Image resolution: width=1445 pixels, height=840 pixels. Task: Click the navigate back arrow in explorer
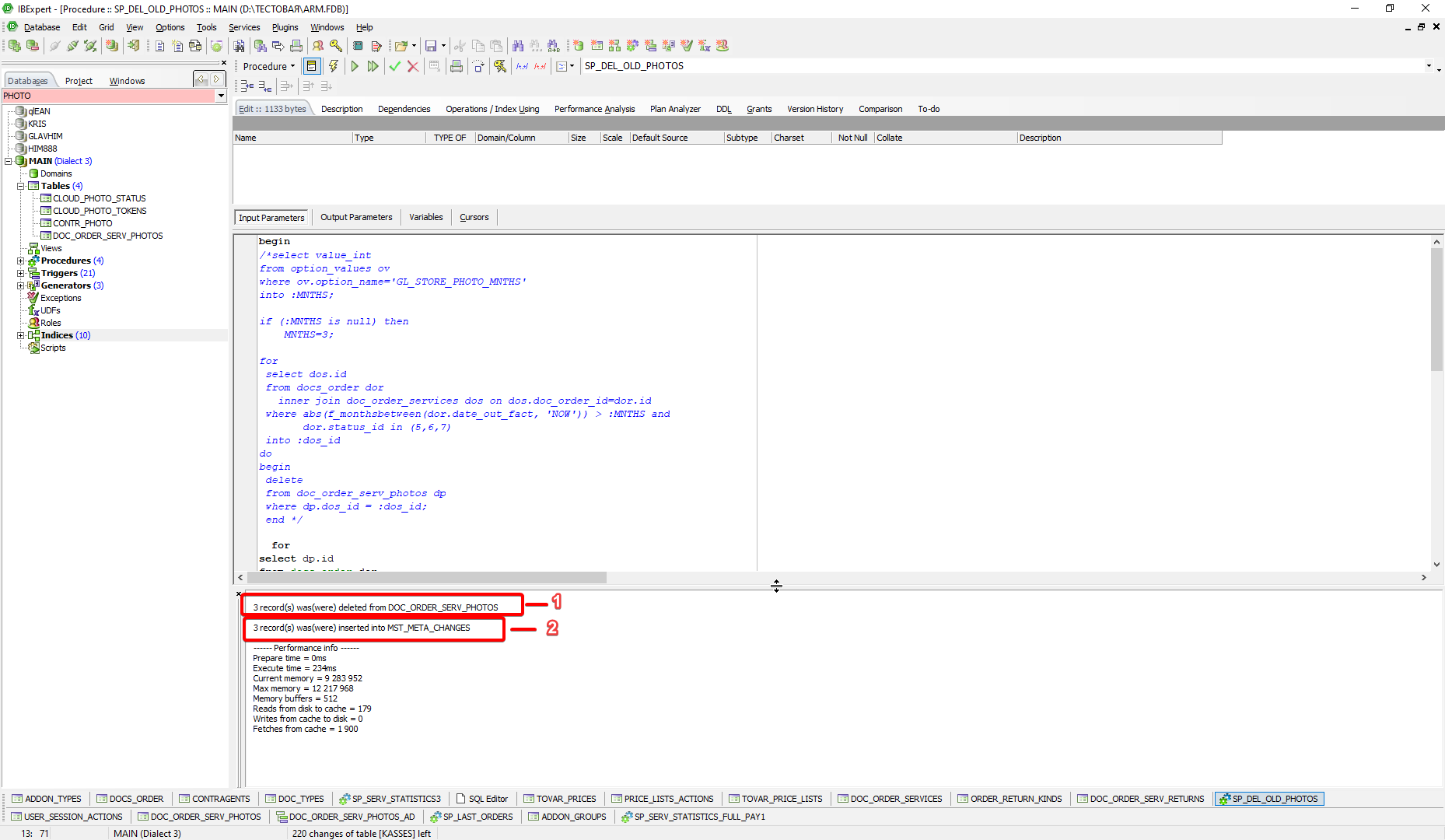pos(201,79)
